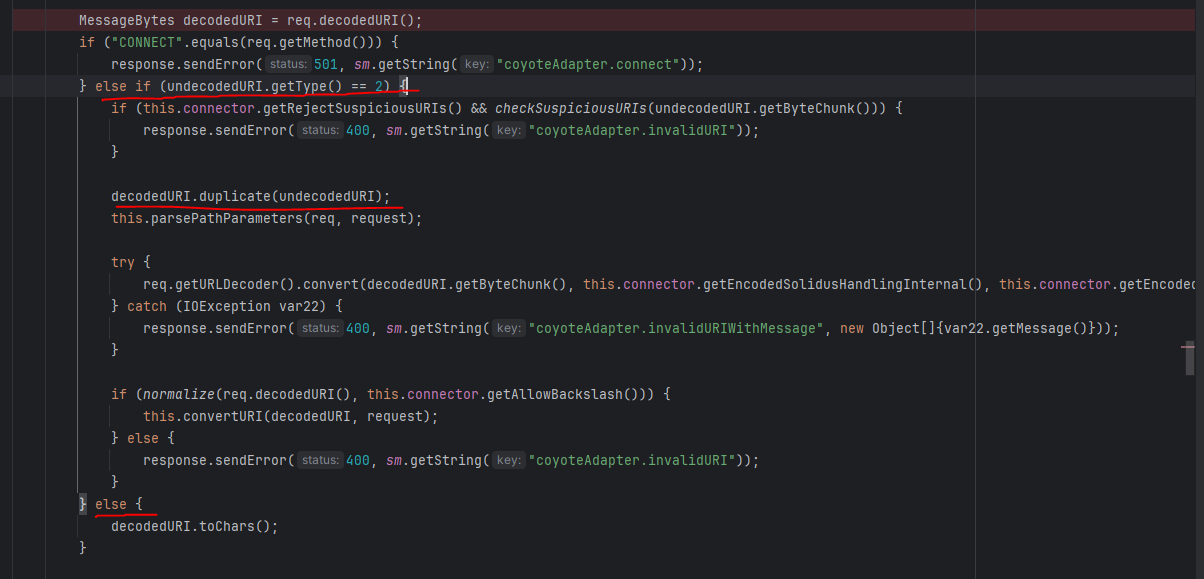Click key: hint before "coyoteAdapter.connect"

point(477,64)
